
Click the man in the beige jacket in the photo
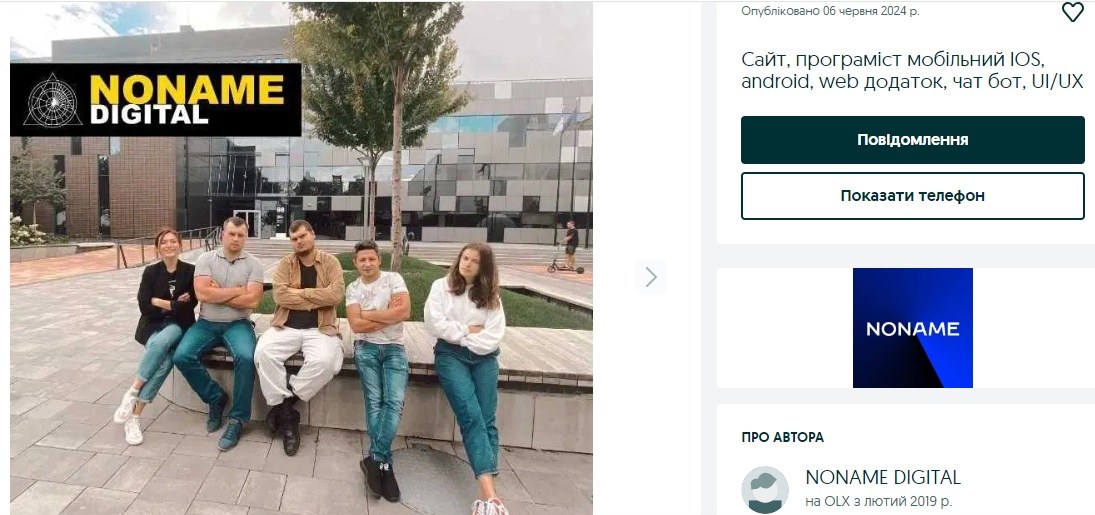point(303,335)
